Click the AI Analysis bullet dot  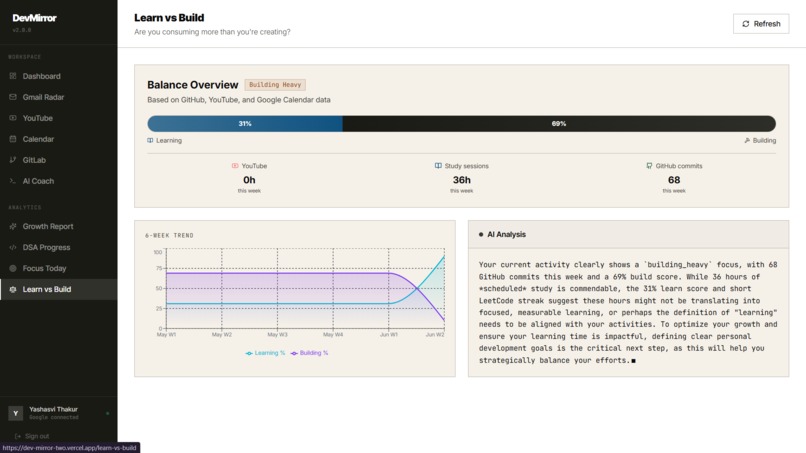point(481,234)
